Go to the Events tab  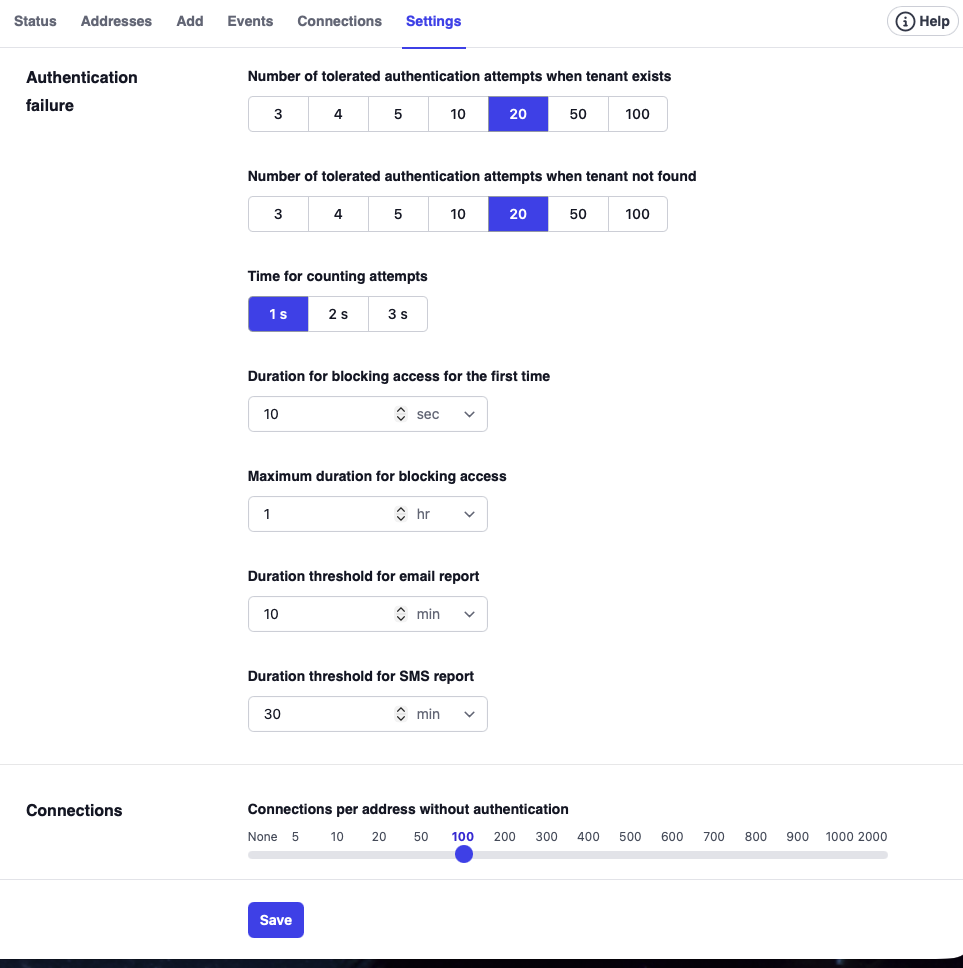click(x=250, y=21)
